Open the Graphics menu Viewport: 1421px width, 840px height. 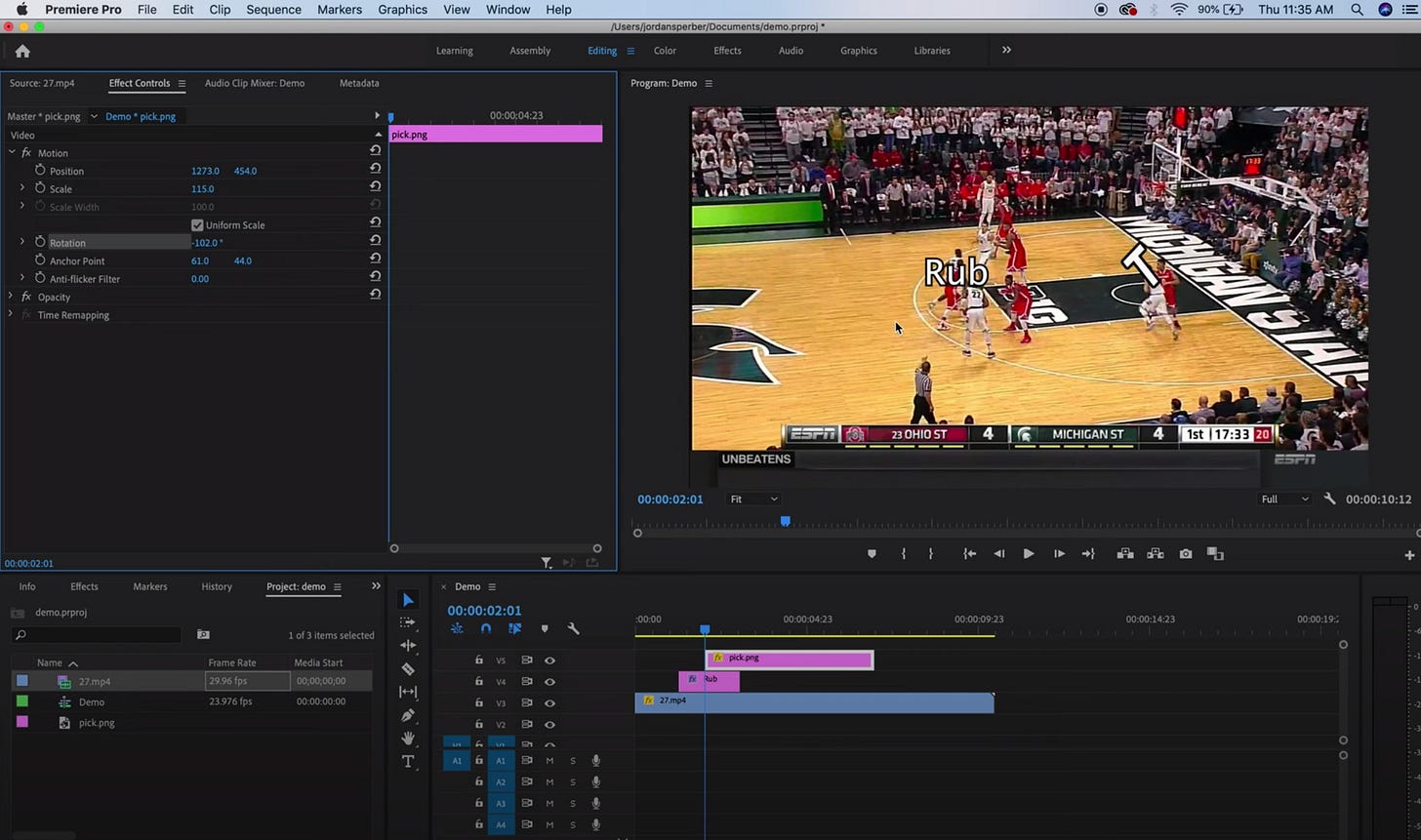point(402,10)
